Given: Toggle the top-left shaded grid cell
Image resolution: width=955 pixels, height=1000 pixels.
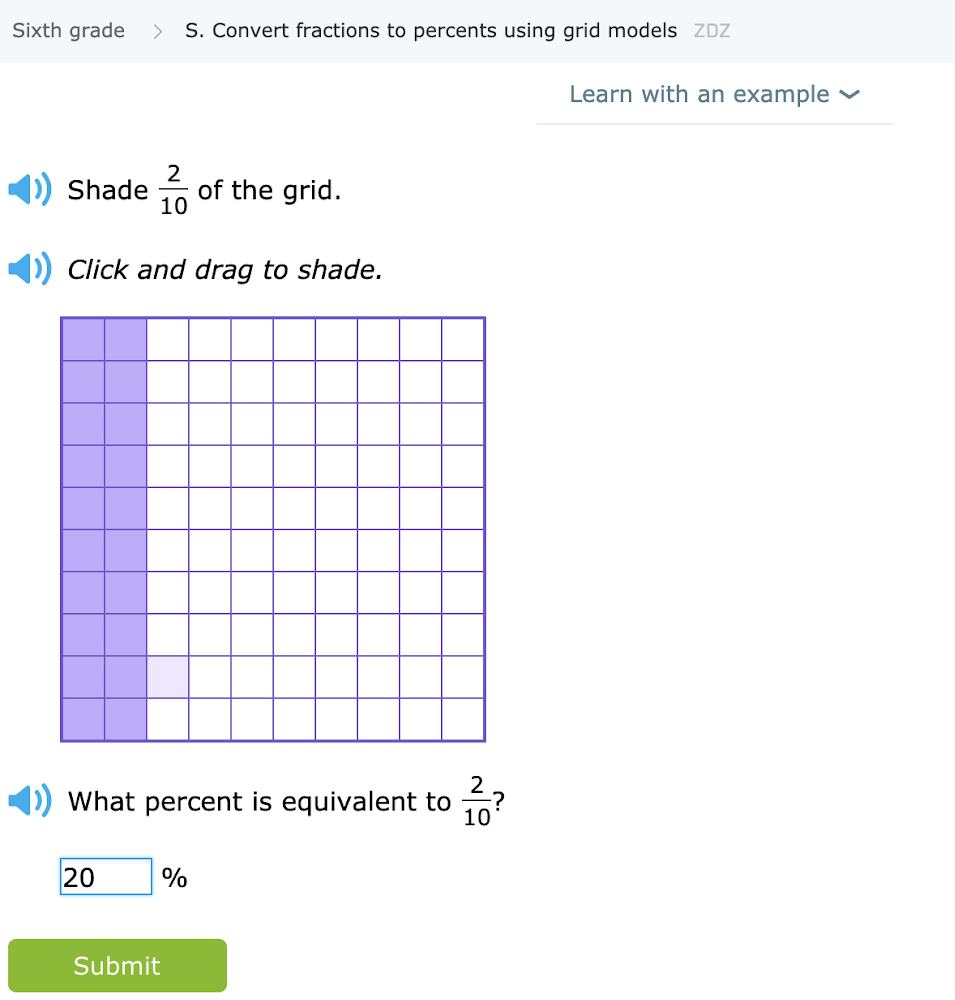Looking at the screenshot, I should pos(83,339).
